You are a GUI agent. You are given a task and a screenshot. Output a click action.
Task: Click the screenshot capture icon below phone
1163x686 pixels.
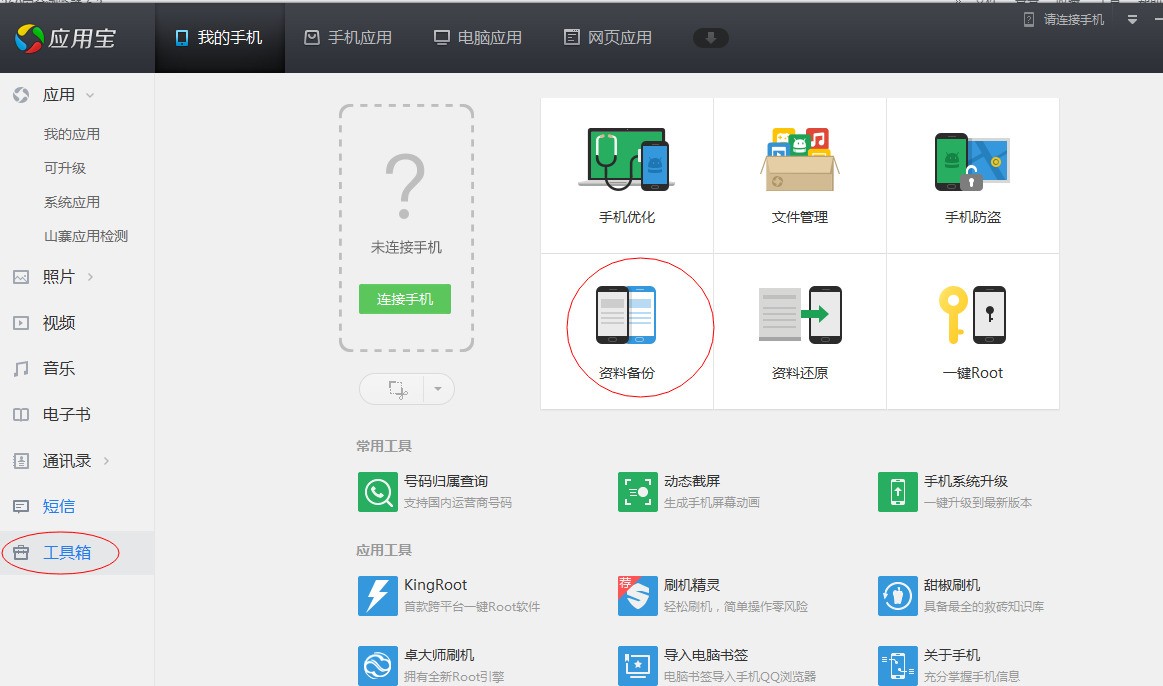click(x=398, y=389)
